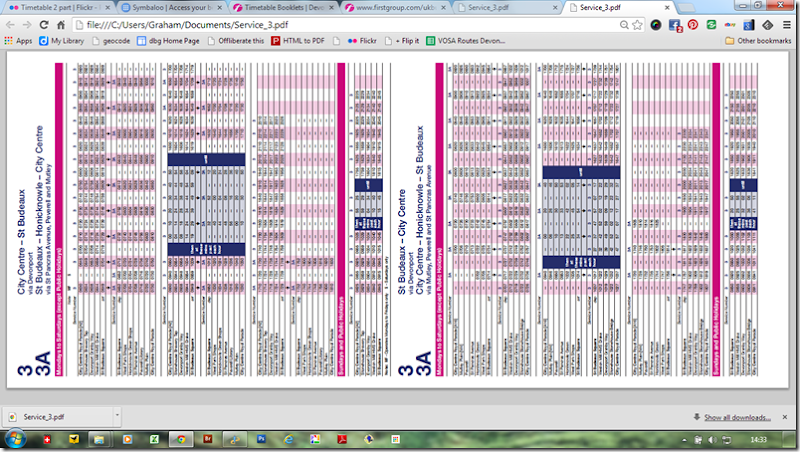Click the Pinterest extension icon
This screenshot has width=800, height=452.
(693, 24)
